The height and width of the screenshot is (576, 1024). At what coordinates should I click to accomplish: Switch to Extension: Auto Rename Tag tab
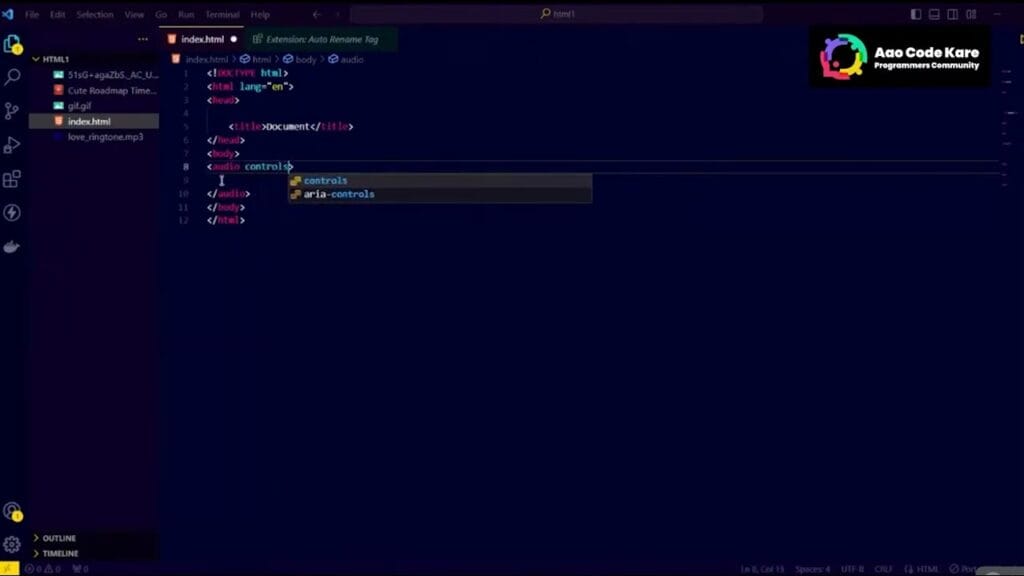(321, 40)
